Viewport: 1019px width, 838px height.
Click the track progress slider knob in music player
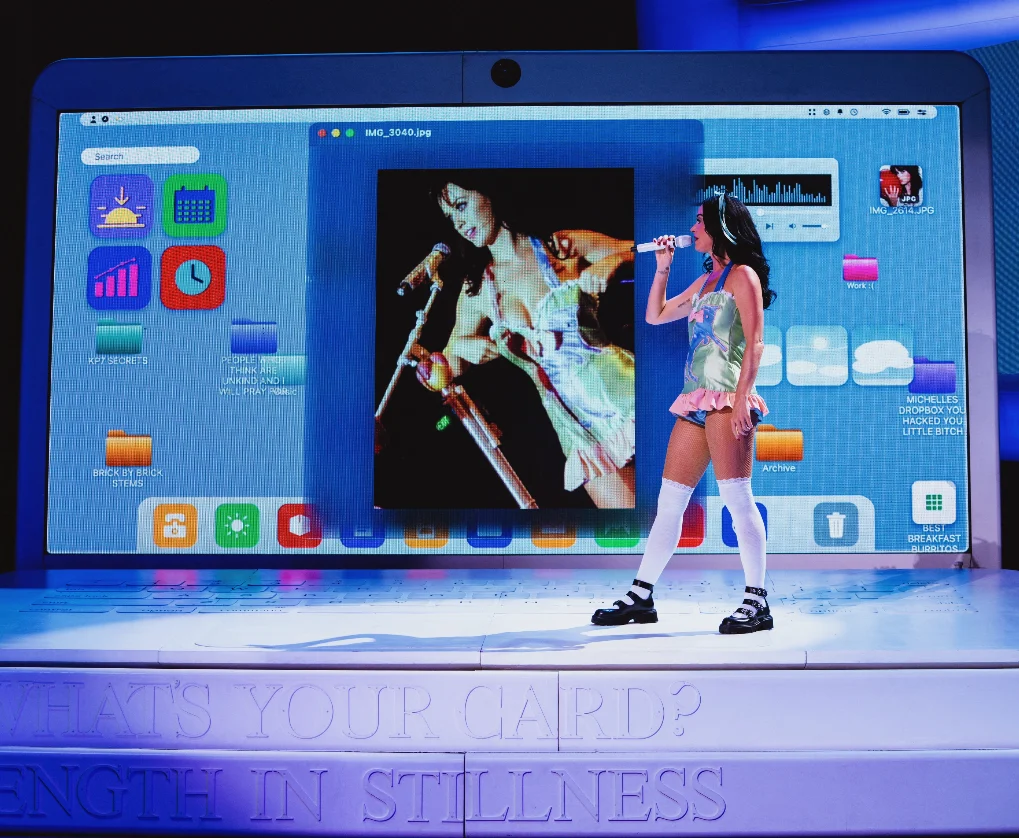tap(760, 213)
